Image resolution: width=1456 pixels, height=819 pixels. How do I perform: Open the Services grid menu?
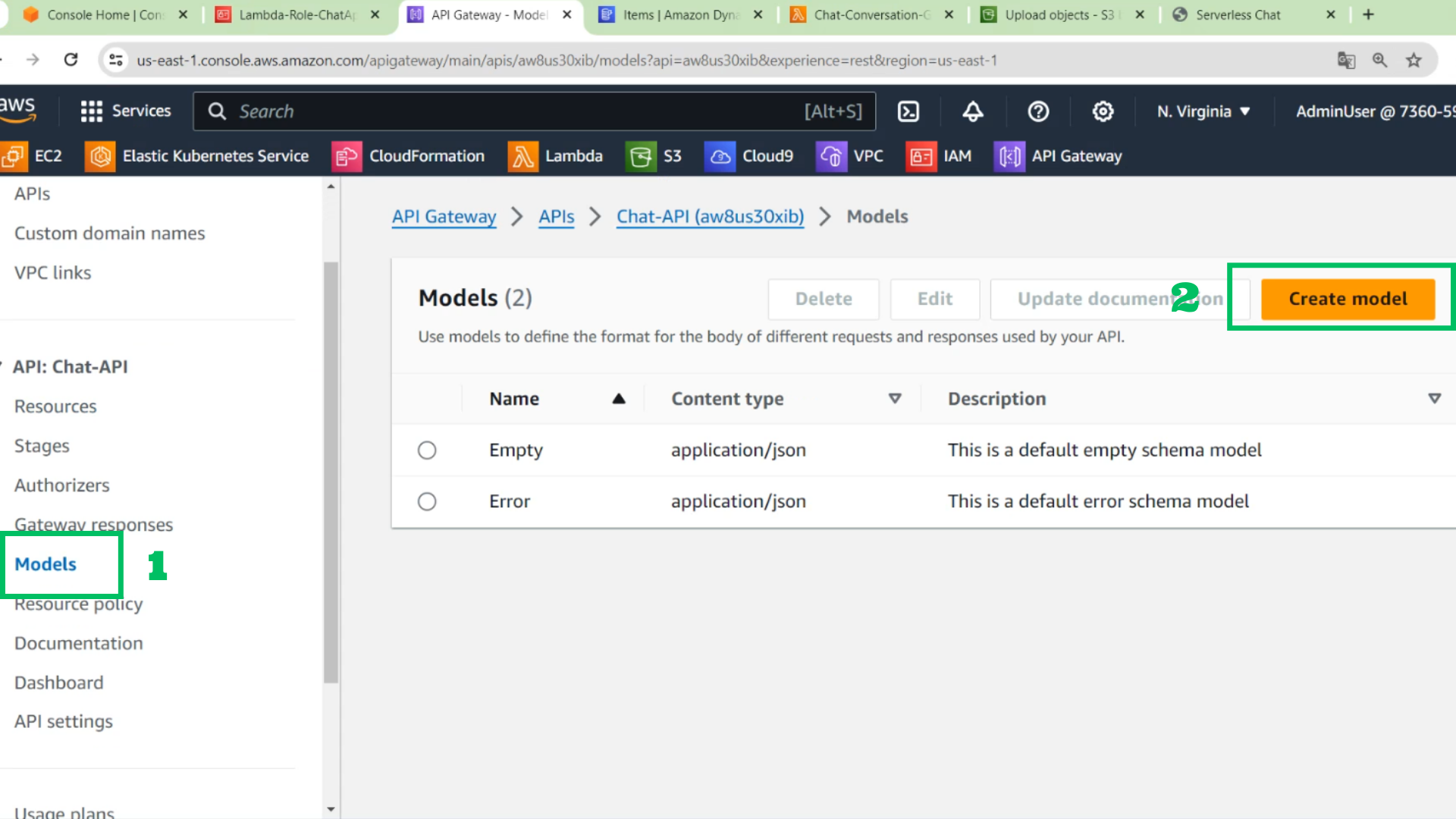(126, 111)
